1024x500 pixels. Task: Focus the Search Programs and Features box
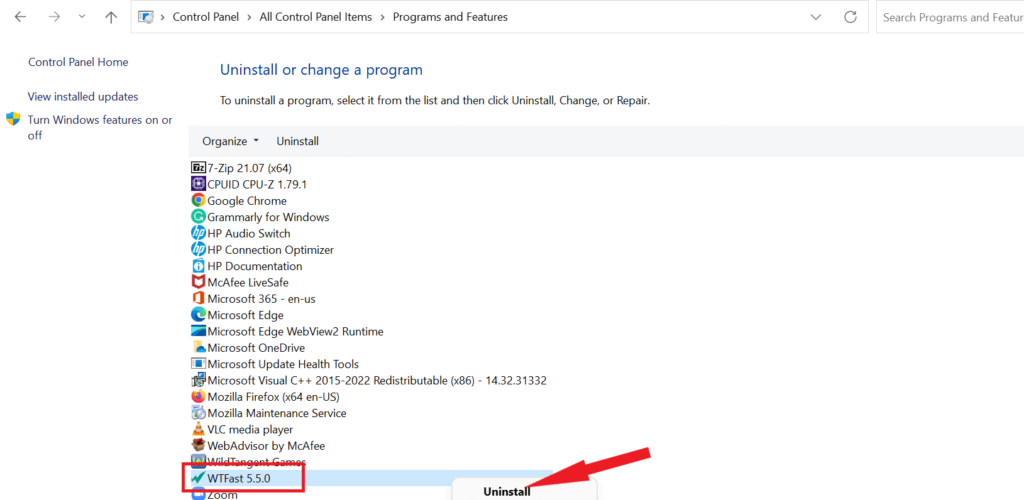click(x=950, y=18)
